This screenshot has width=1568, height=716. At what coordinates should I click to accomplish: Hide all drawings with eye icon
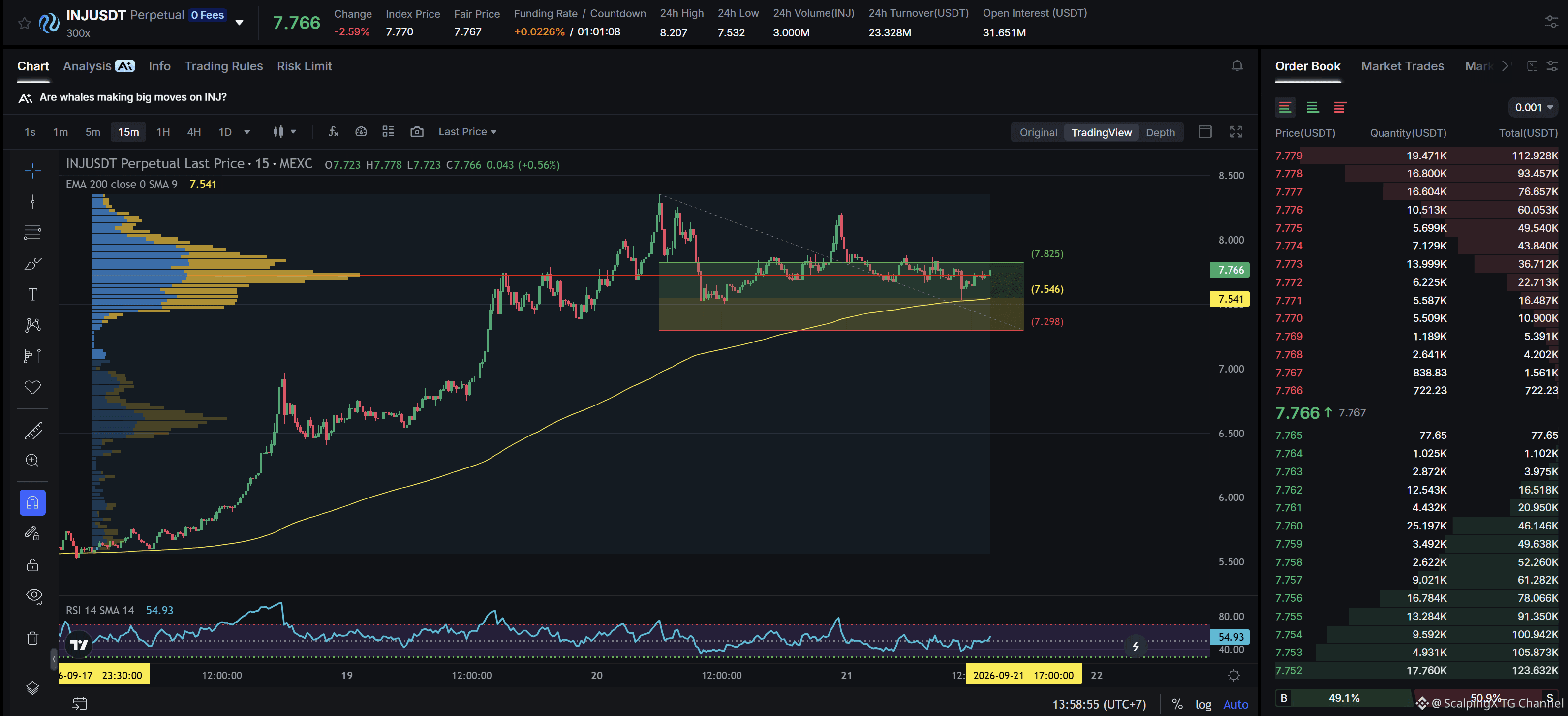pos(34,595)
